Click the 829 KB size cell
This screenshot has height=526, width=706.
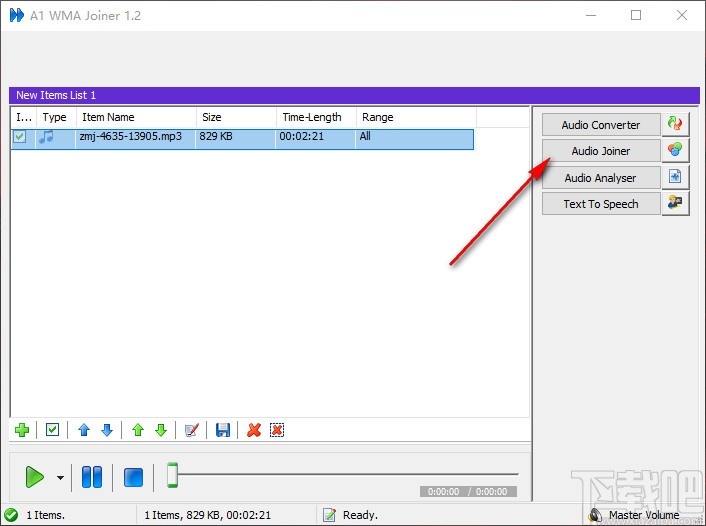[216, 136]
